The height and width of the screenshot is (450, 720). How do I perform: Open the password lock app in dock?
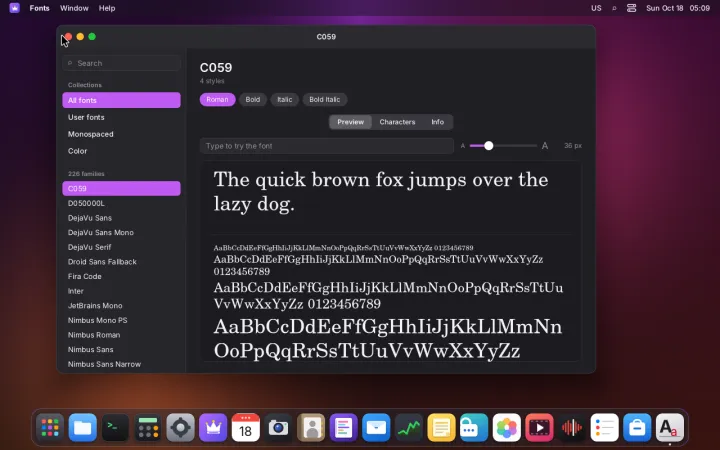[x=474, y=428]
